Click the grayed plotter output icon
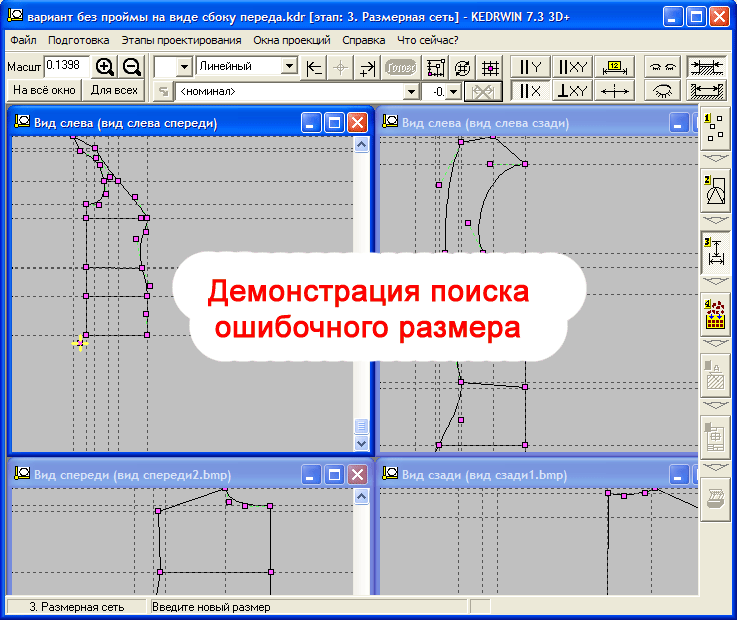Viewport: 737px width, 620px height. tap(715, 499)
